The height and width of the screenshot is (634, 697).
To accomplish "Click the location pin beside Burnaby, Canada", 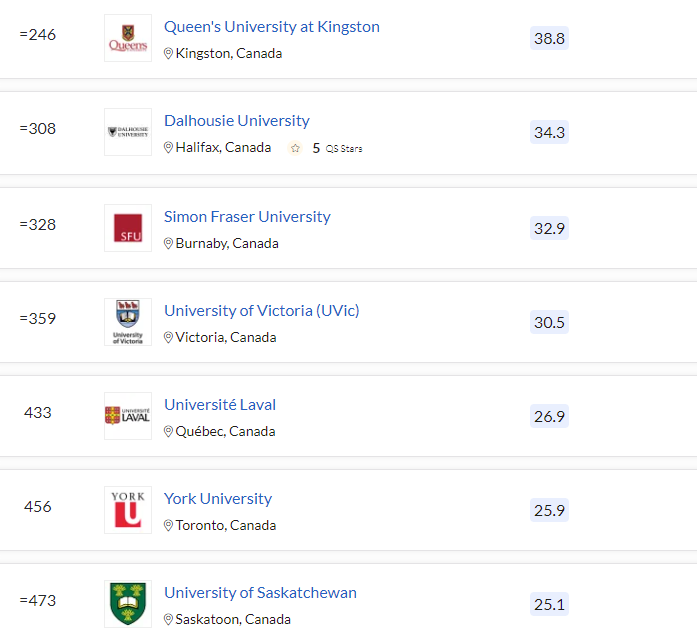I will point(168,244).
